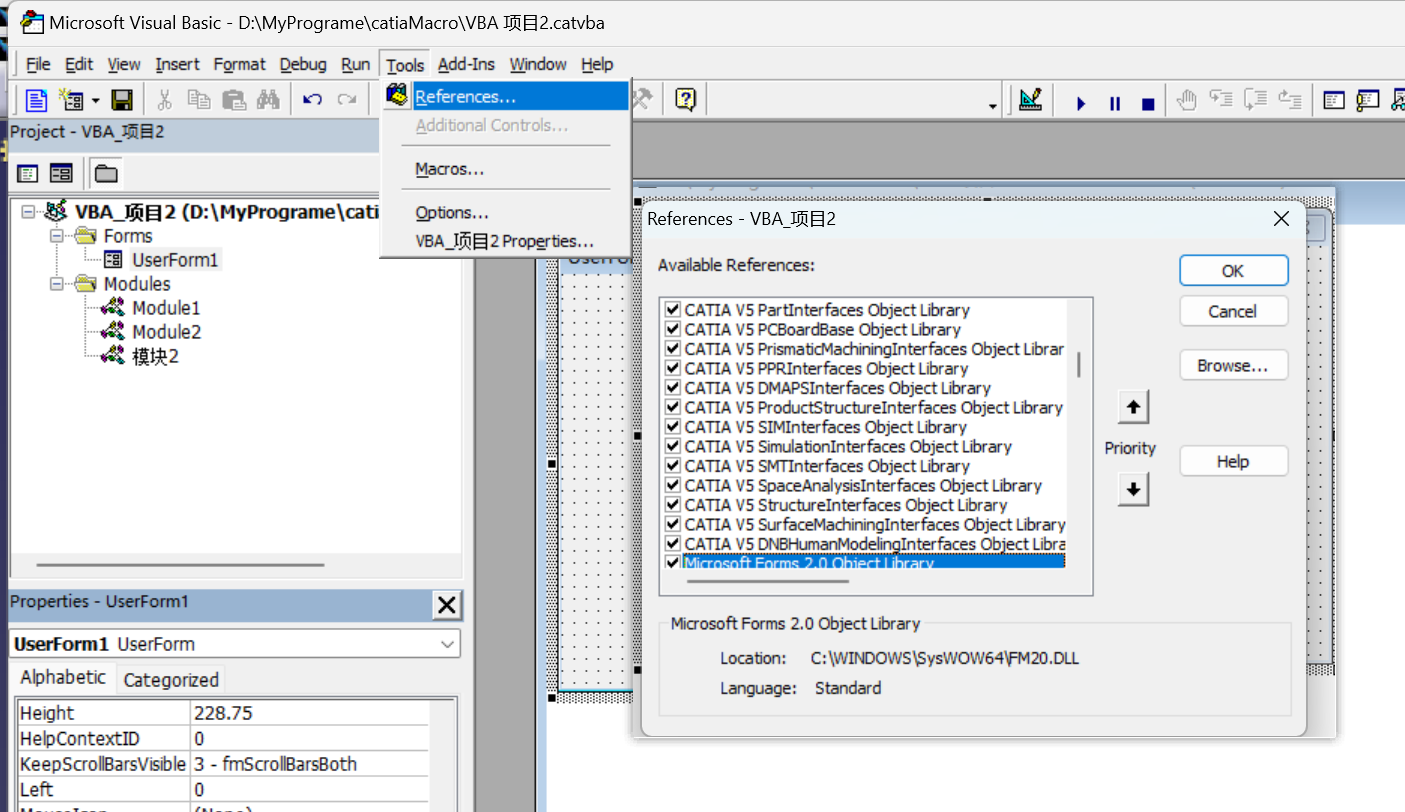
Task: Select Module1 in the project tree
Action: (x=166, y=308)
